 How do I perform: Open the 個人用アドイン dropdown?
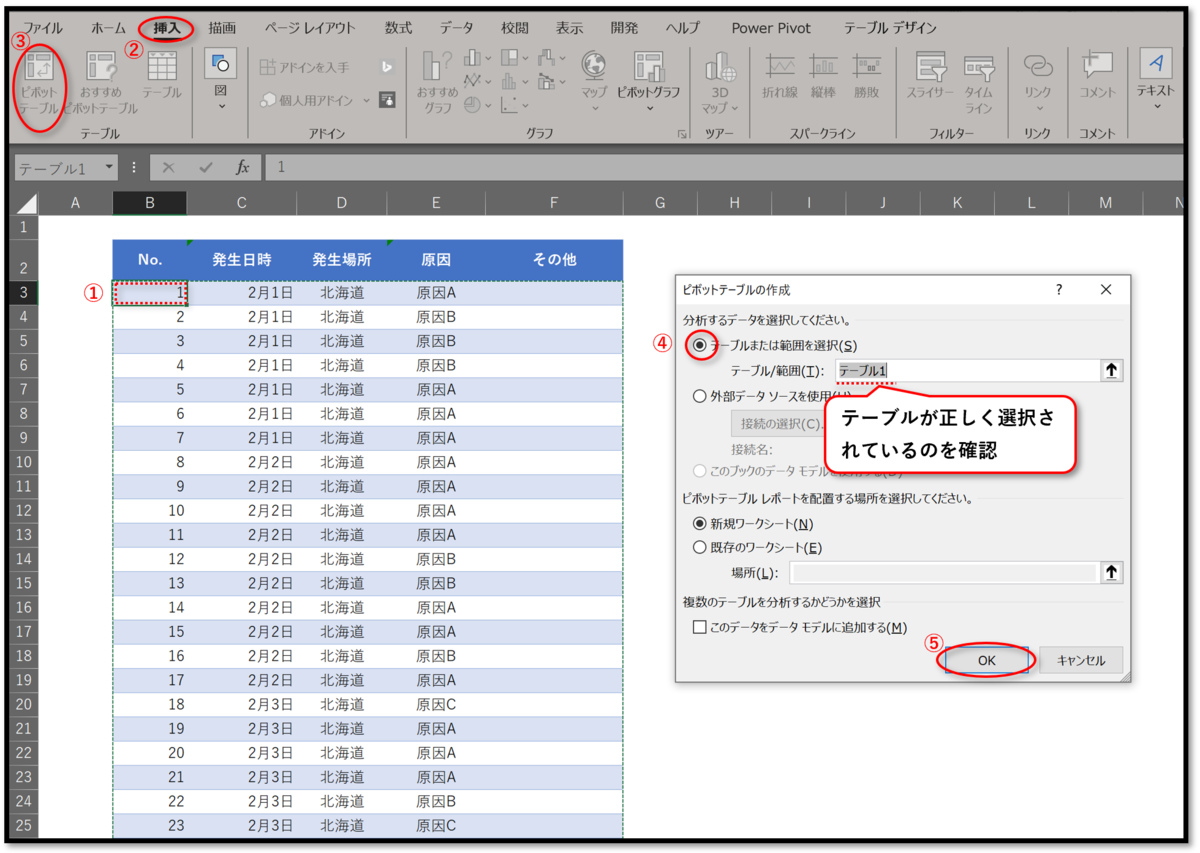point(366,100)
